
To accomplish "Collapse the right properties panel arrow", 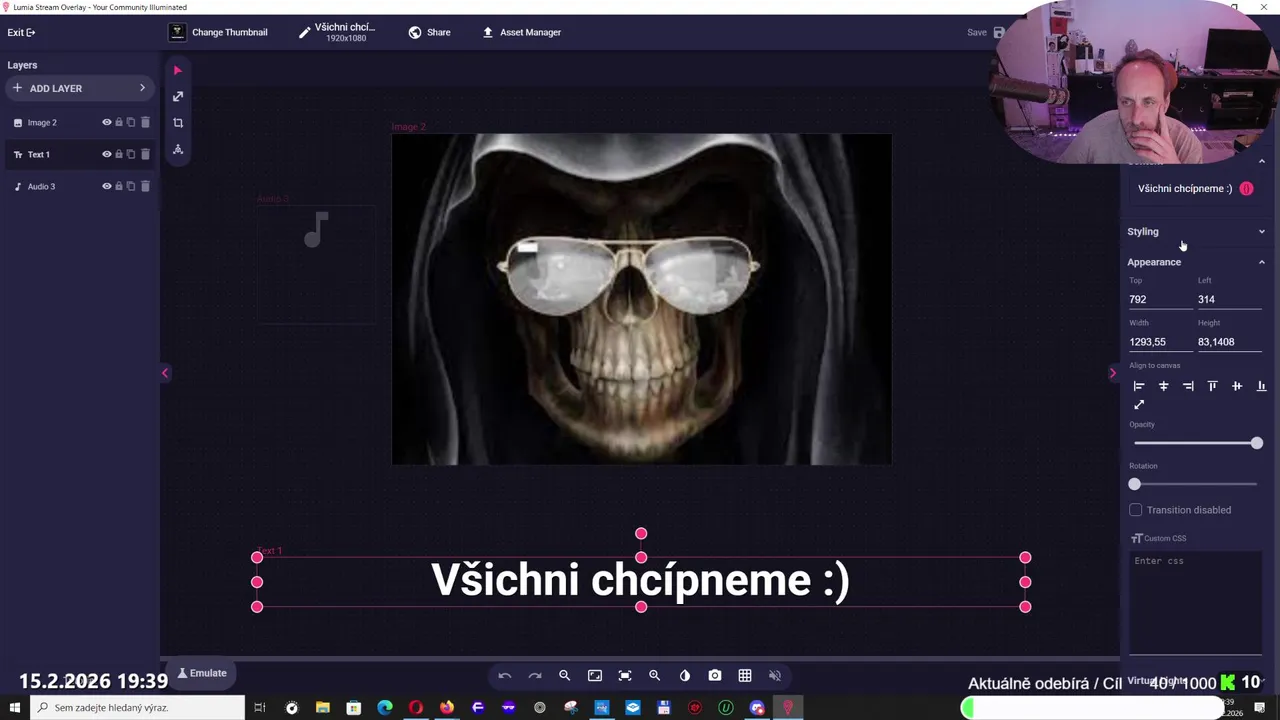I will tap(1112, 373).
